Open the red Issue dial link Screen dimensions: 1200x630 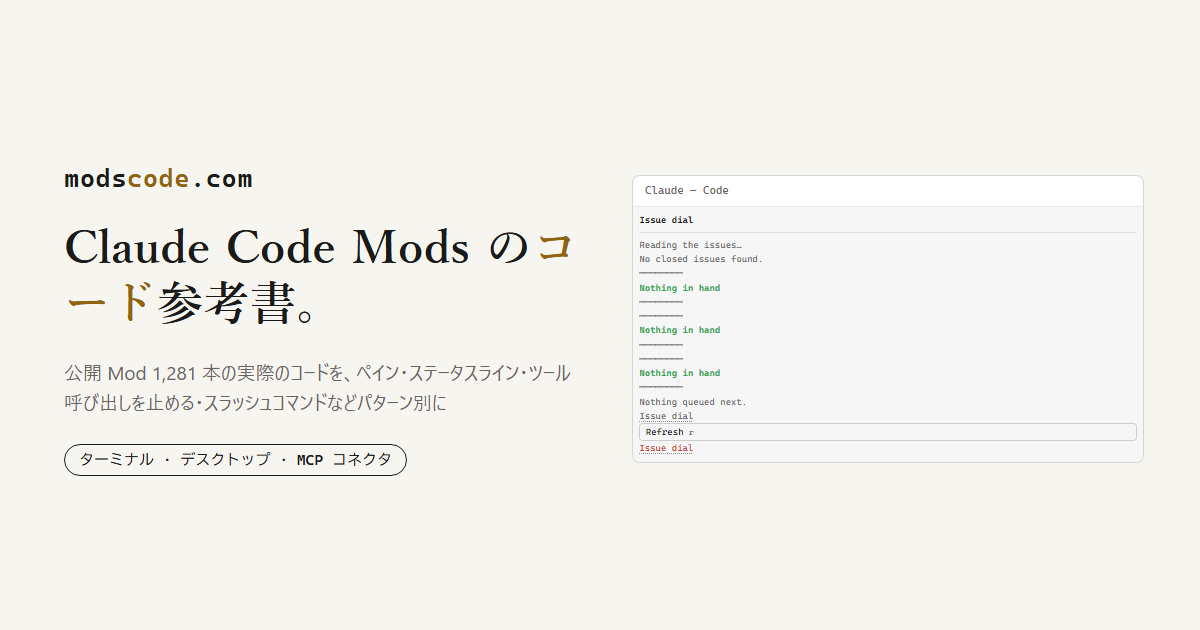pos(666,448)
